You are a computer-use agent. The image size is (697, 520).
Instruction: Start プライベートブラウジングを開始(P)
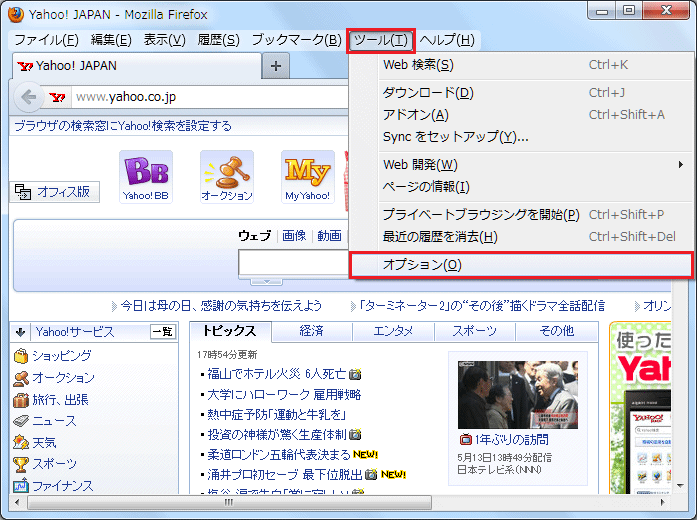[x=521, y=215]
